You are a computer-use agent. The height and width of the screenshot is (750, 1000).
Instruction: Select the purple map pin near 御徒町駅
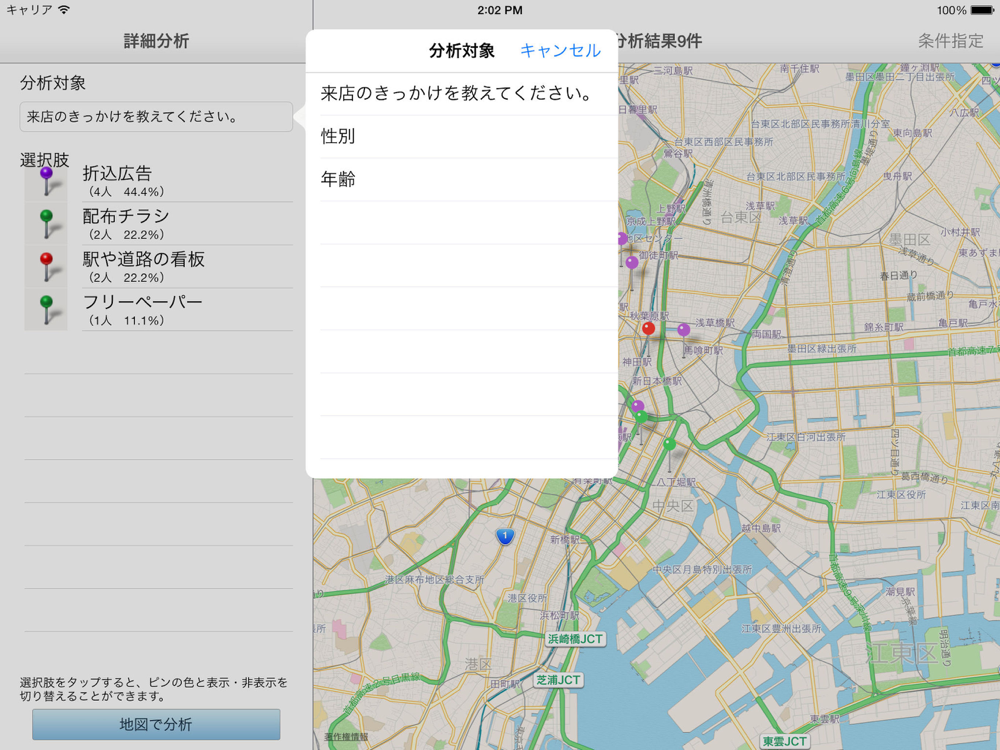click(x=632, y=263)
